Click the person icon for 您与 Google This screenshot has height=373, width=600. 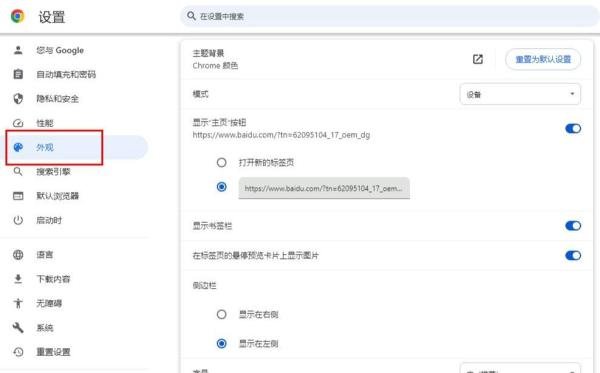click(18, 50)
